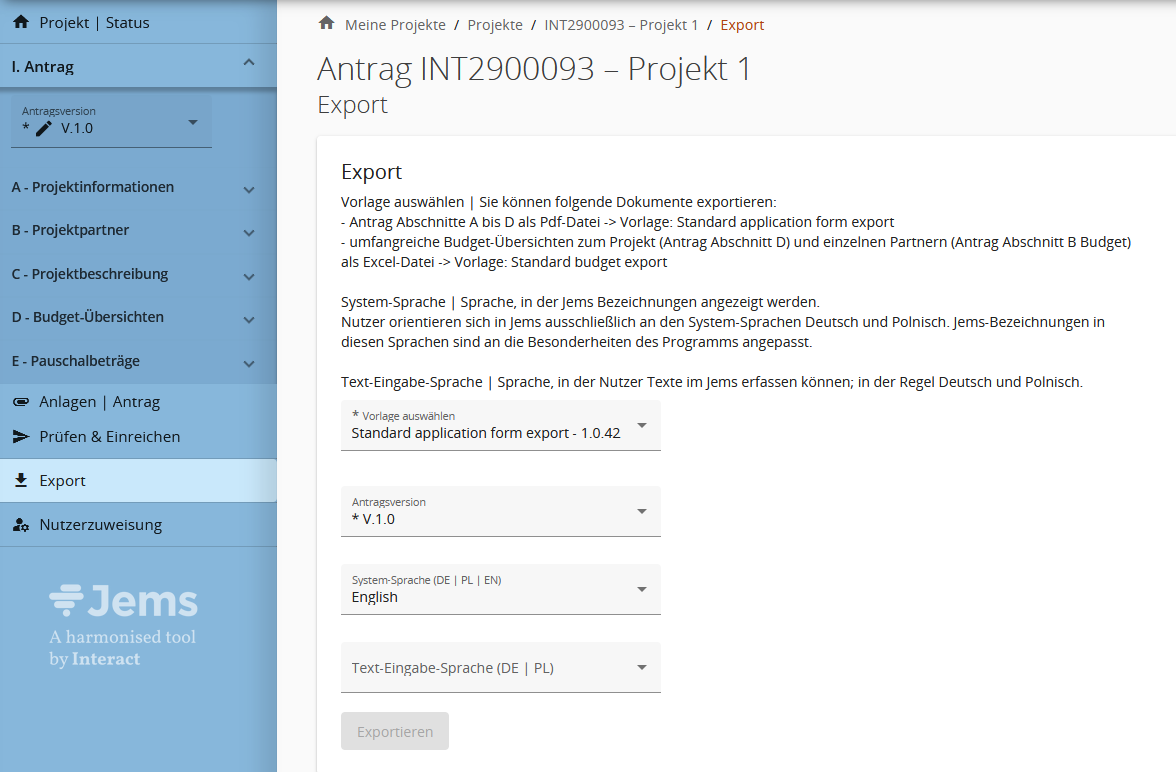Expand D - Budget-Übersichten section
This screenshot has height=772, width=1176.
click(249, 319)
